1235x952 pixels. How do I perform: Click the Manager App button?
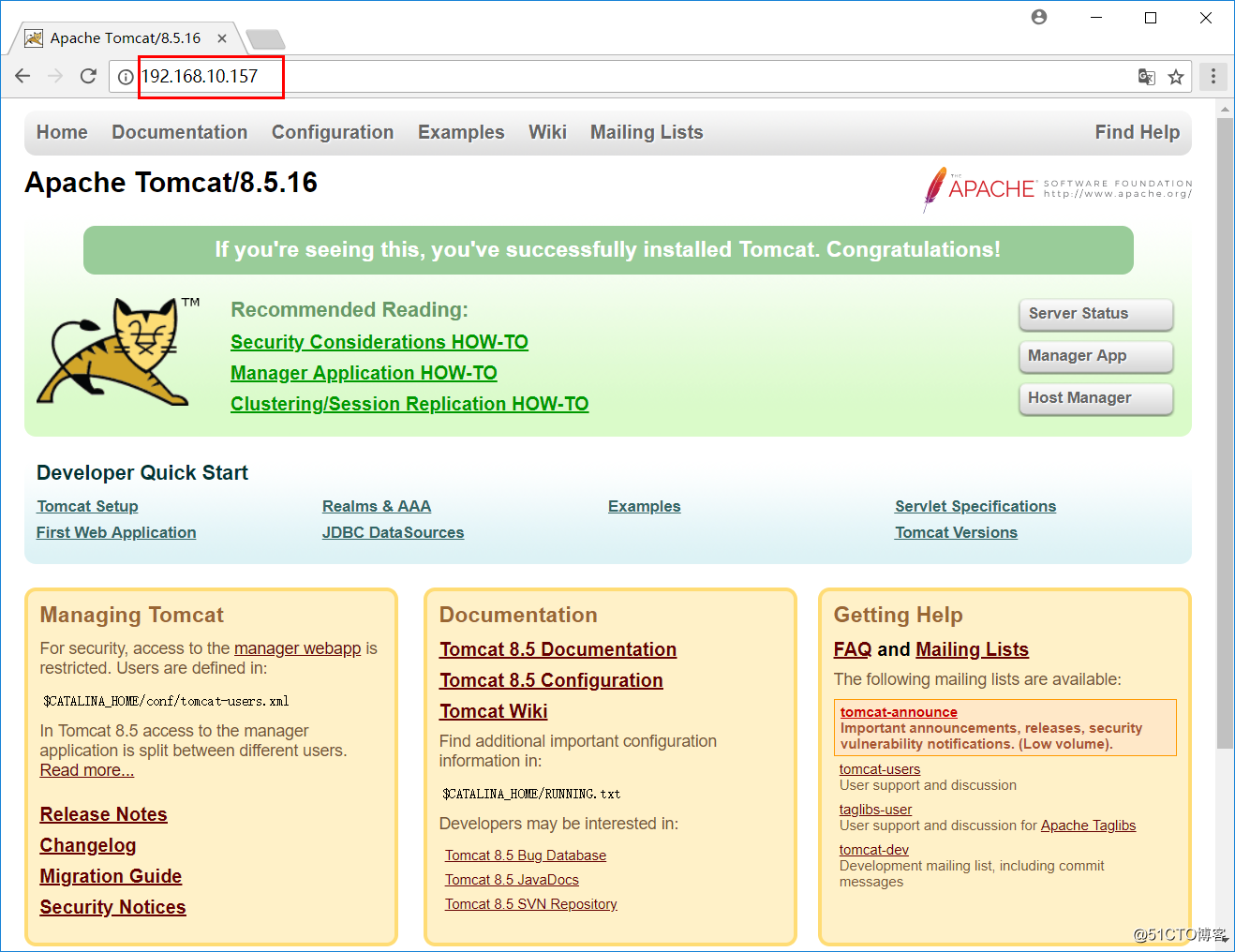pos(1095,356)
